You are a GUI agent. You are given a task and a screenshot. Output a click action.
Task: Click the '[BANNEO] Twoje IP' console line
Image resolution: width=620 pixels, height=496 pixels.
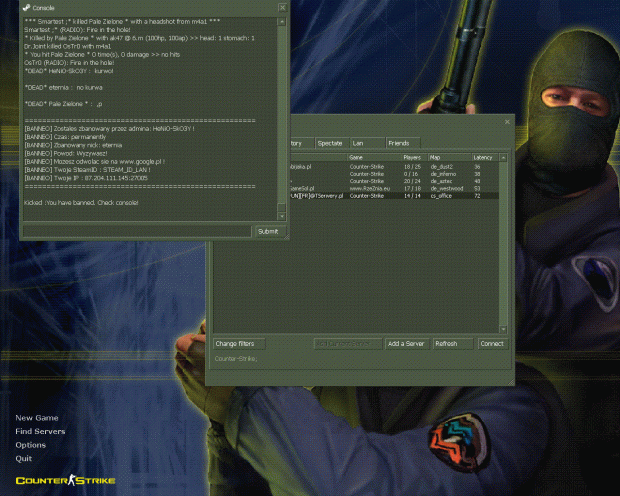[86, 178]
